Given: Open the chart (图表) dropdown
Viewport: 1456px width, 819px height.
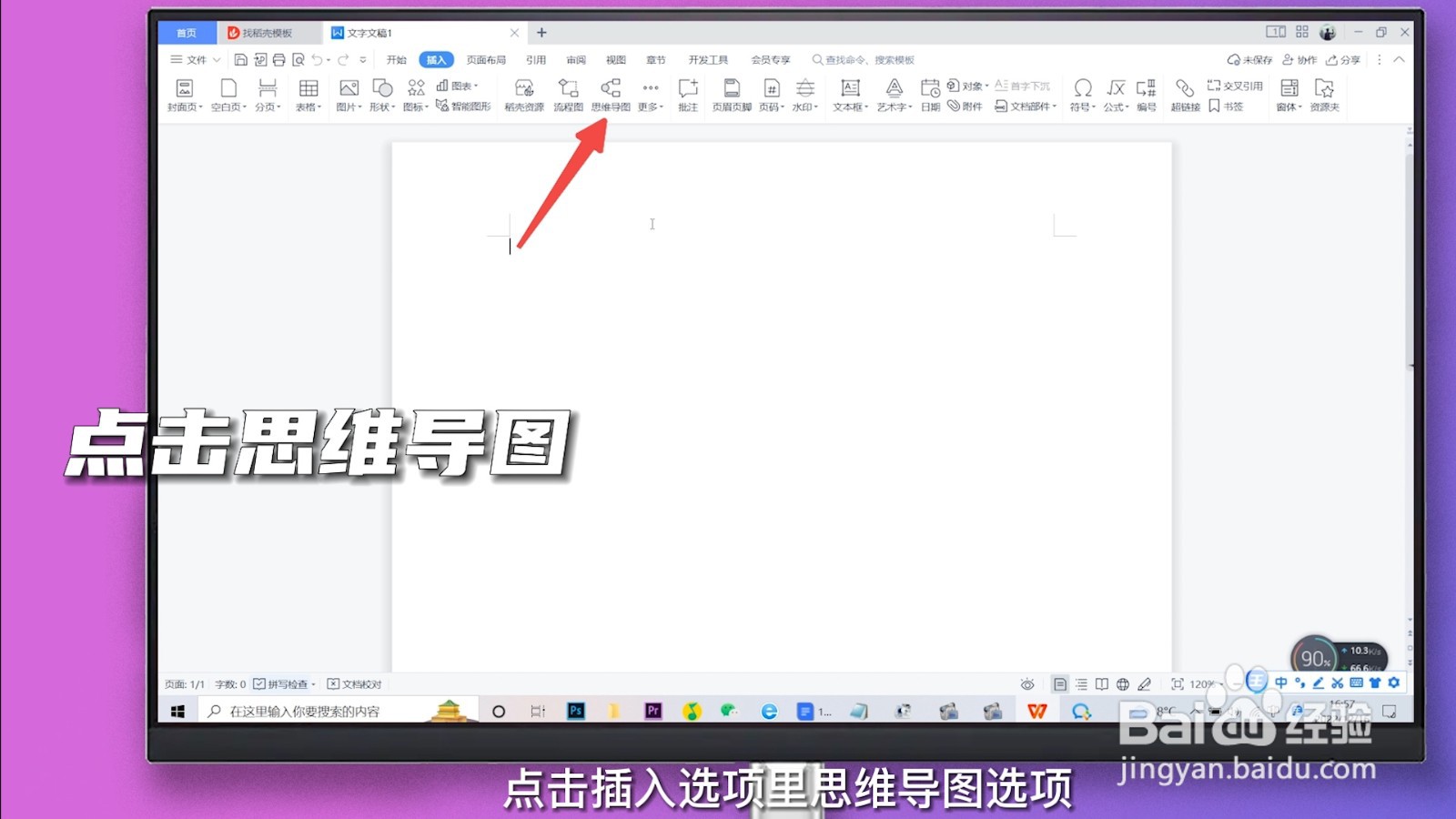Looking at the screenshot, I should 457,86.
